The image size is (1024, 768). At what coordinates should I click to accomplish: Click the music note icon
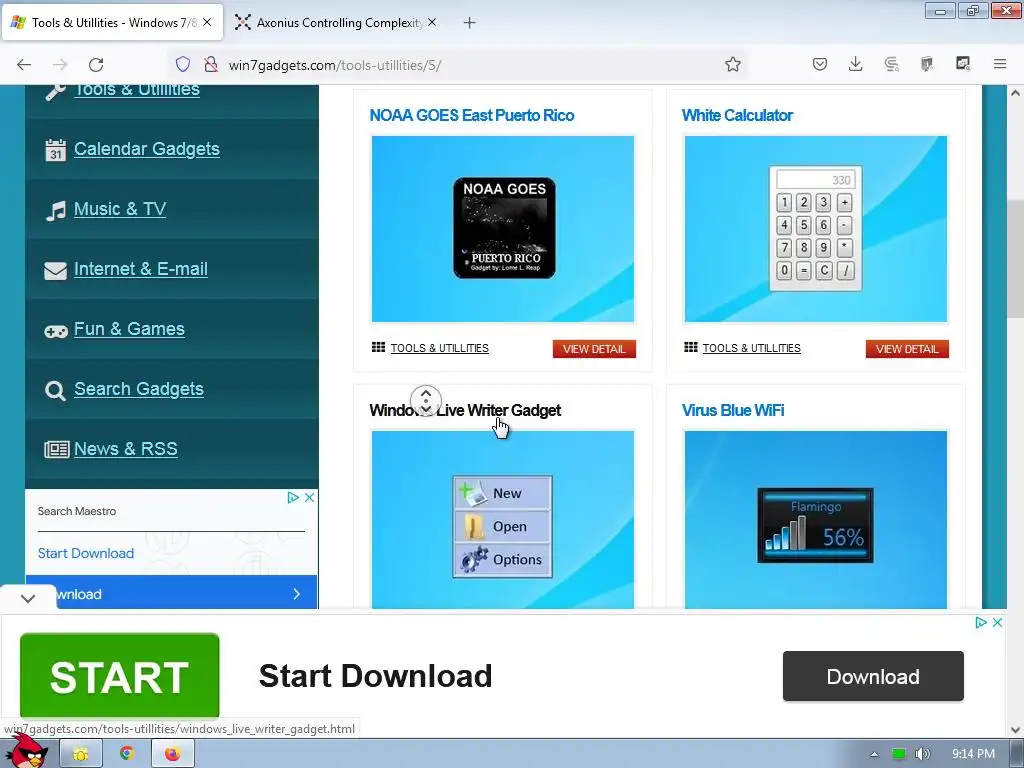[x=56, y=210]
